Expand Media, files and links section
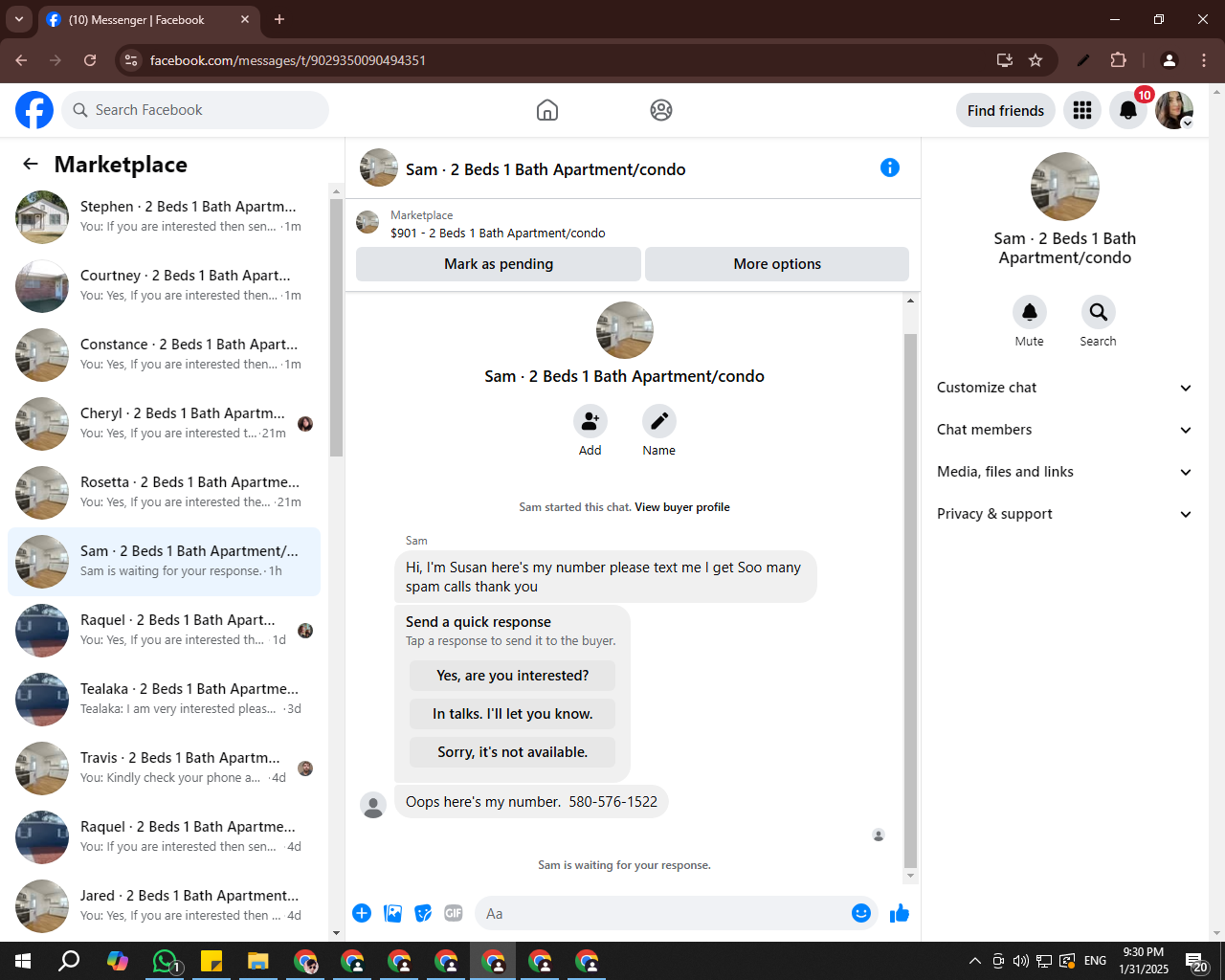The image size is (1225, 980). pyautogui.click(x=1065, y=472)
